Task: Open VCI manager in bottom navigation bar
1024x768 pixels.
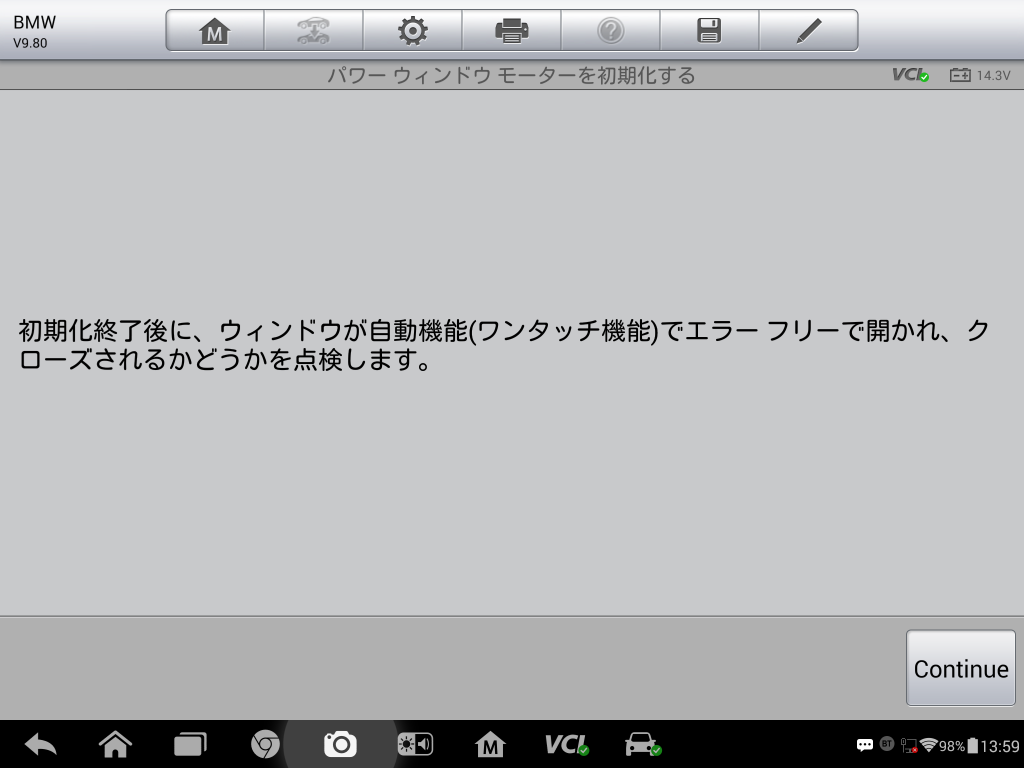Action: point(567,744)
